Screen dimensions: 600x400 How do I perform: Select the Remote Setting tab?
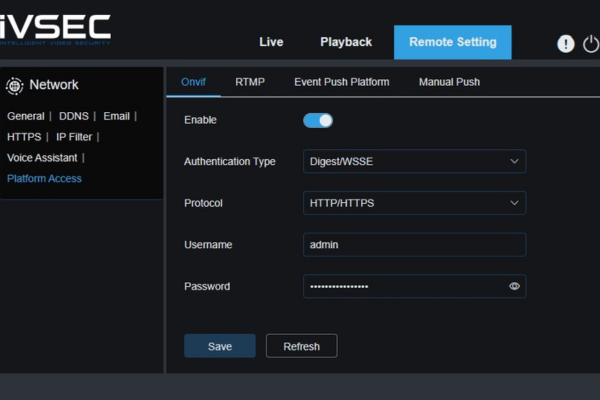[453, 42]
